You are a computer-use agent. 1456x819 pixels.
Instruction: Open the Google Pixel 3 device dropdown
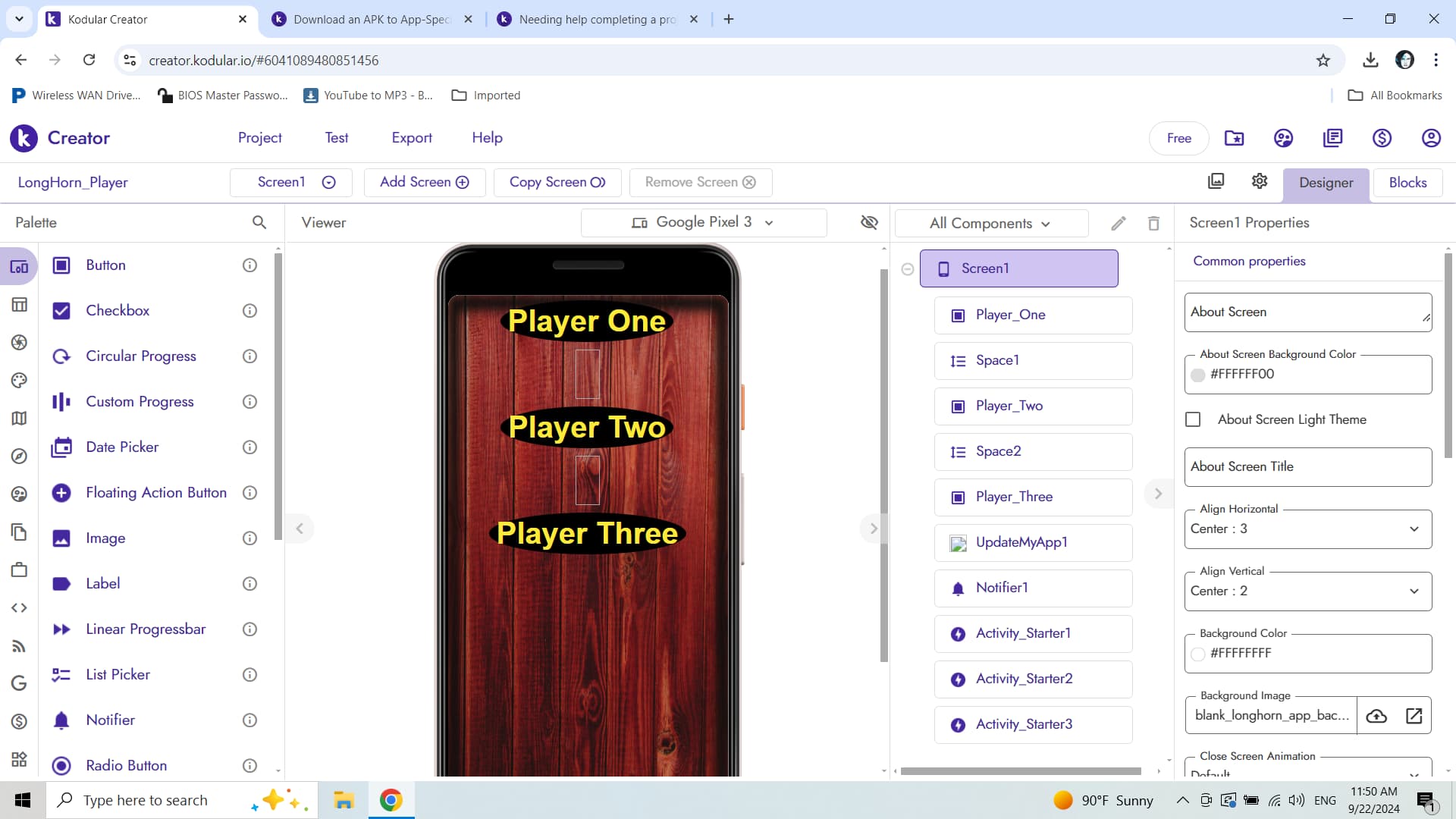(x=704, y=222)
